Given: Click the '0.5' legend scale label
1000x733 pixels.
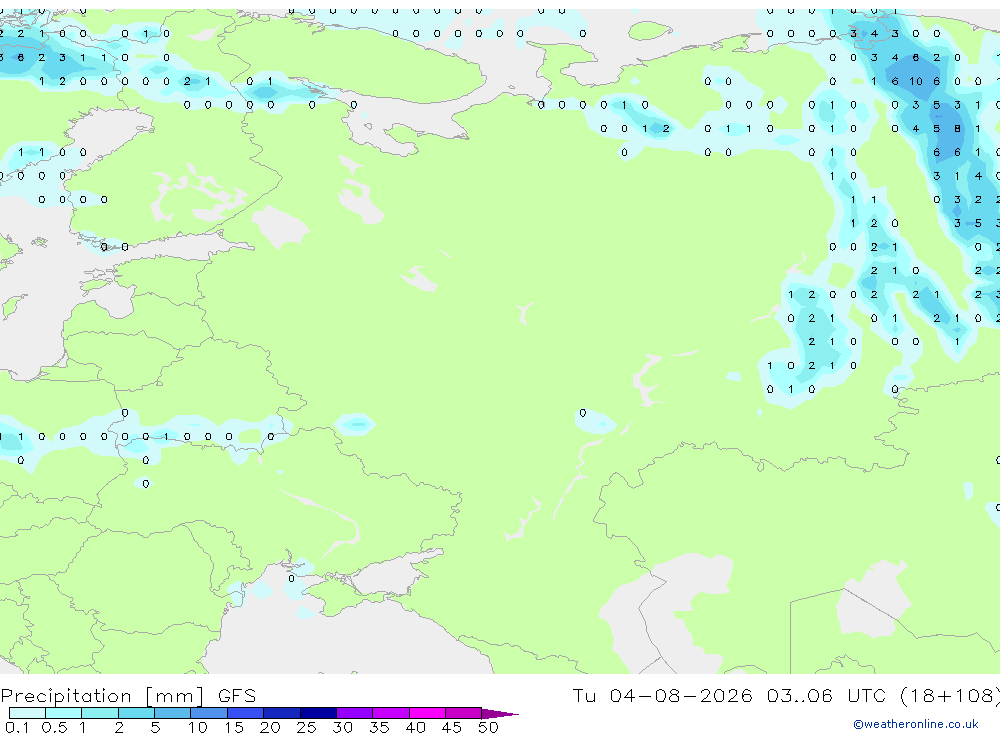Looking at the screenshot, I should pos(54,727).
